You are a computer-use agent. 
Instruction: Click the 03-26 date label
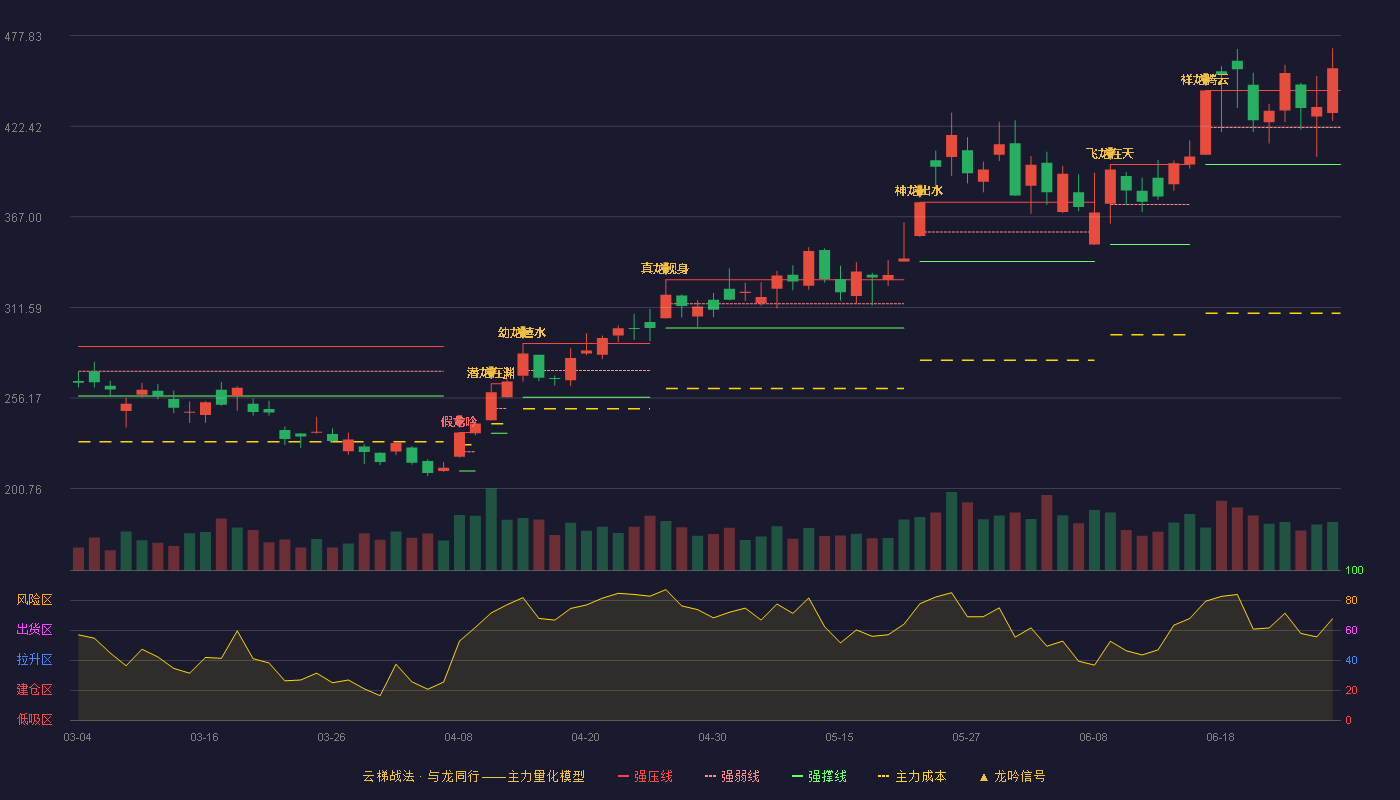click(331, 737)
